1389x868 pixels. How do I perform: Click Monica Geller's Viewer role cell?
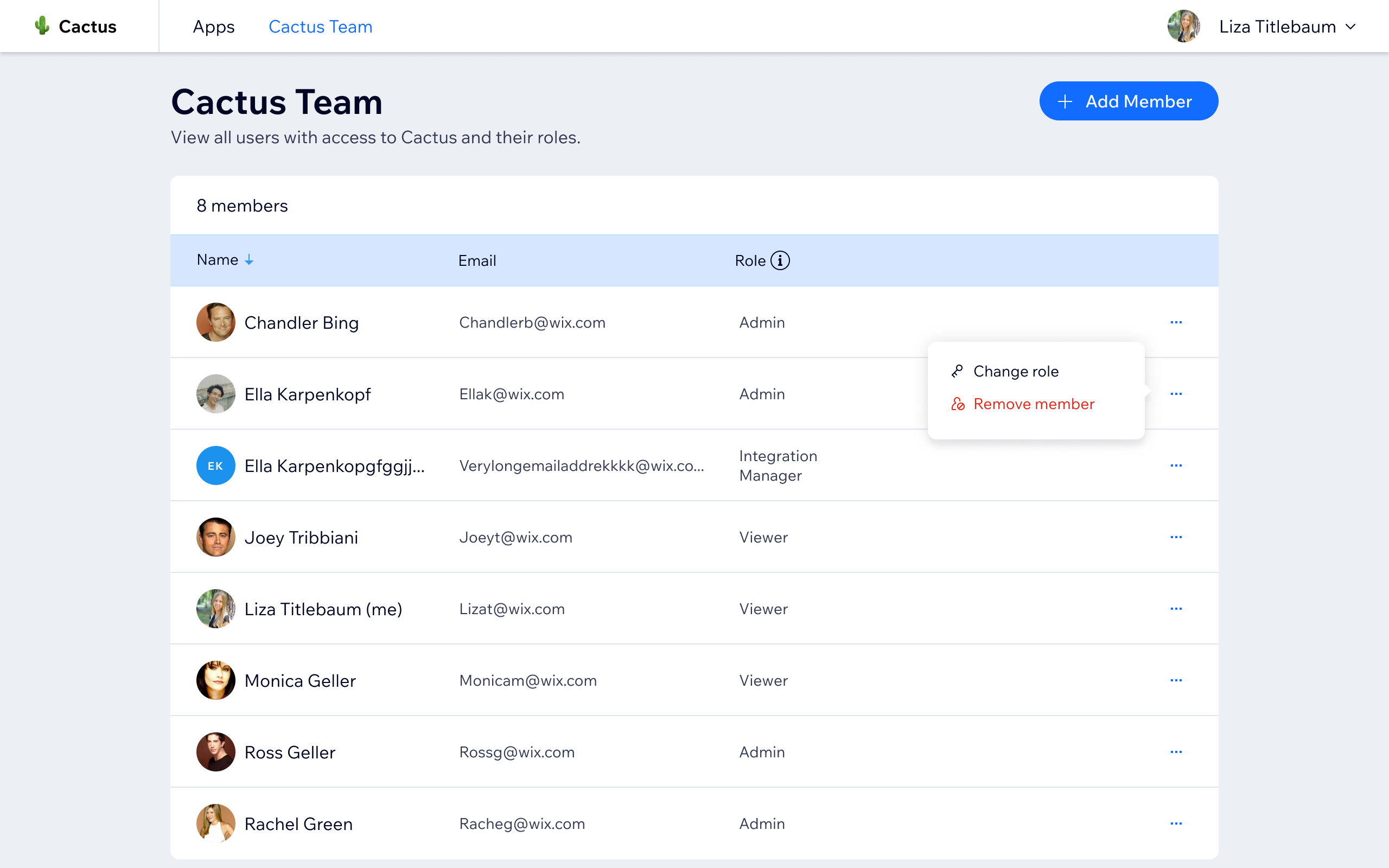763,681
